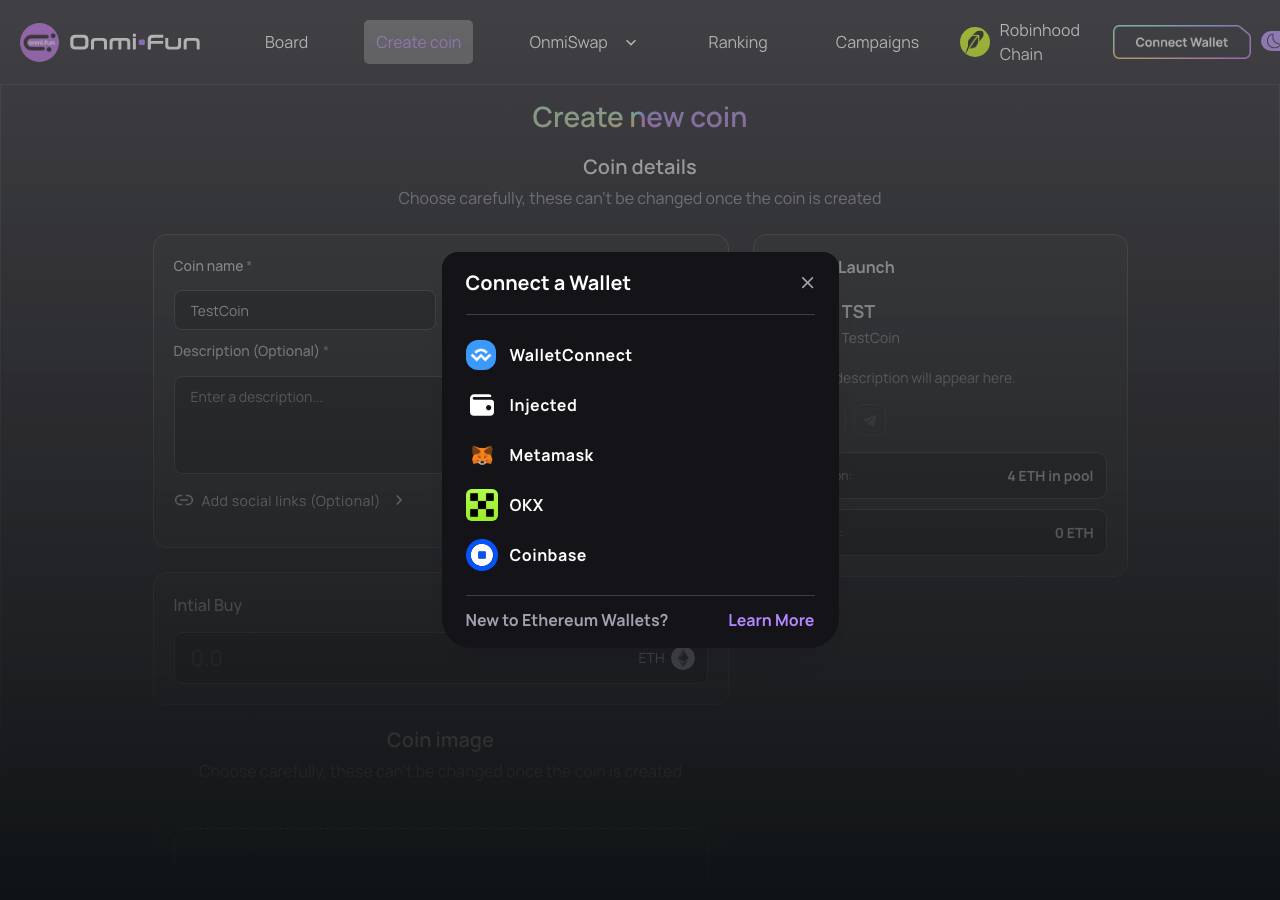The width and height of the screenshot is (1280, 900).
Task: Toggle dark mode moon icon
Action: [x=1271, y=42]
